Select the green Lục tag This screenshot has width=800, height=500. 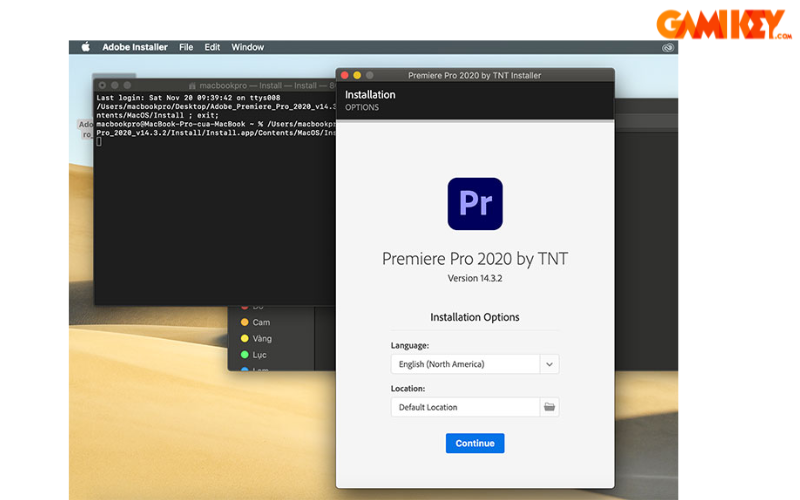point(253,355)
